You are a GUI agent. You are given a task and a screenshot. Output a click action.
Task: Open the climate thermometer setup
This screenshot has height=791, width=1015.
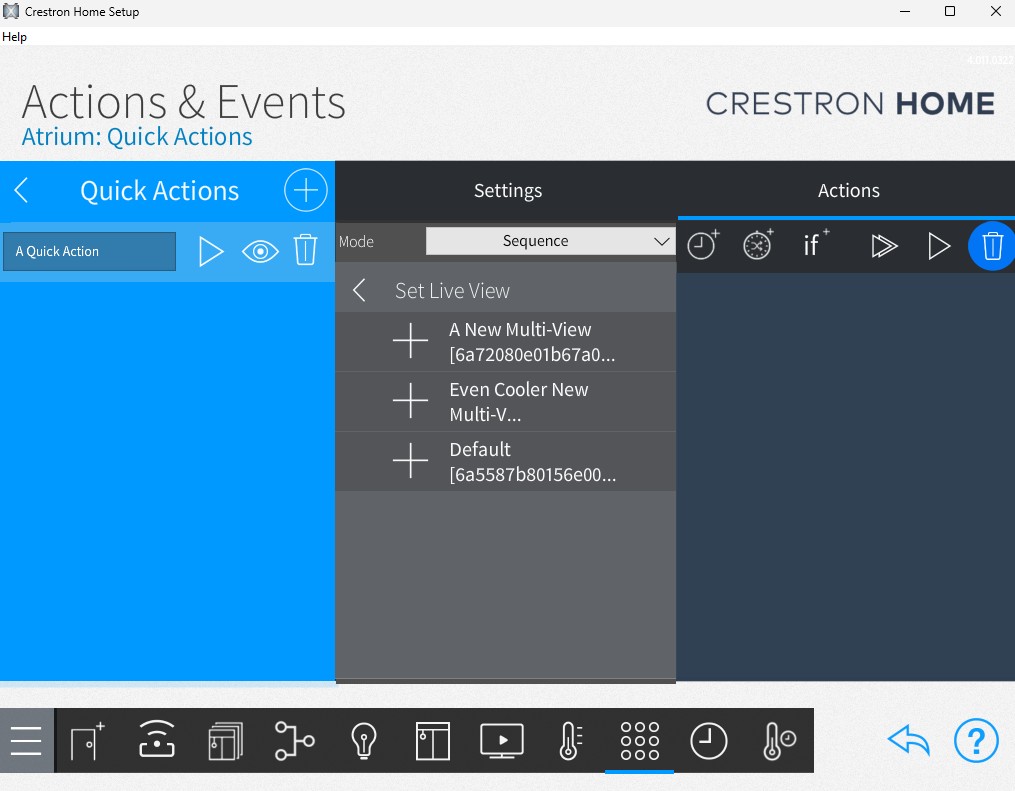[570, 741]
